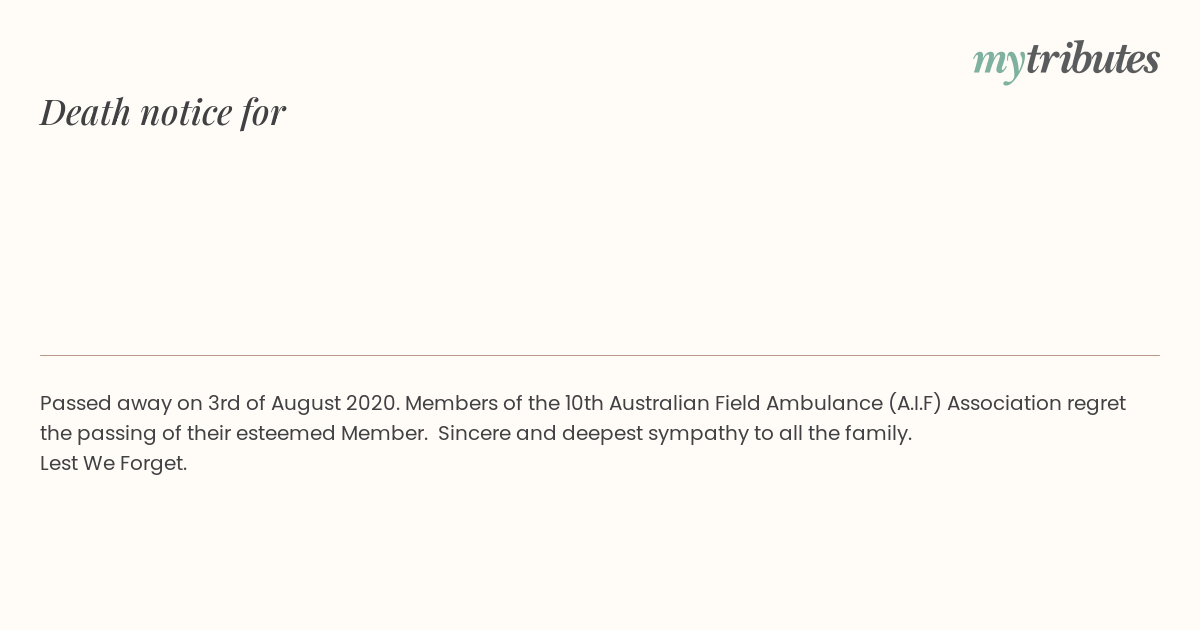This screenshot has width=1200, height=630.
Task: Click the '(A.I.F)' abbreviation
Action: 915,403
